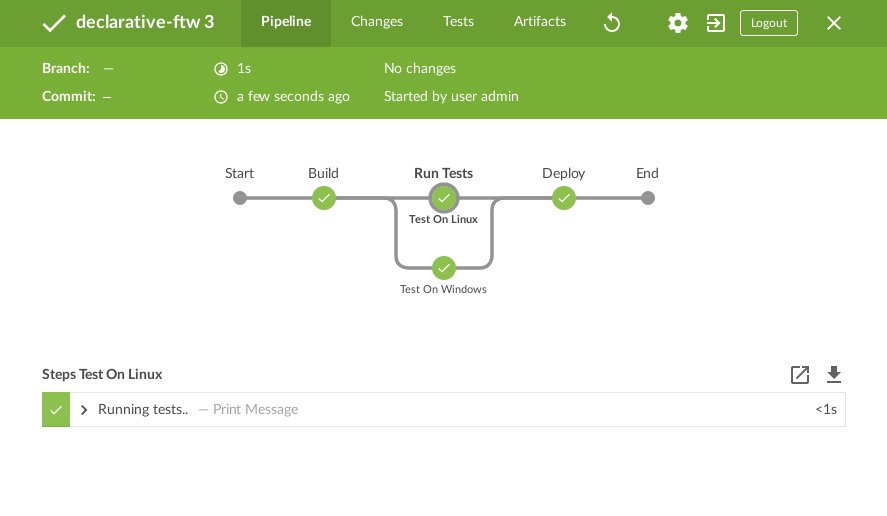Select the Deploy stage node
This screenshot has width=887, height=516.
point(564,198)
